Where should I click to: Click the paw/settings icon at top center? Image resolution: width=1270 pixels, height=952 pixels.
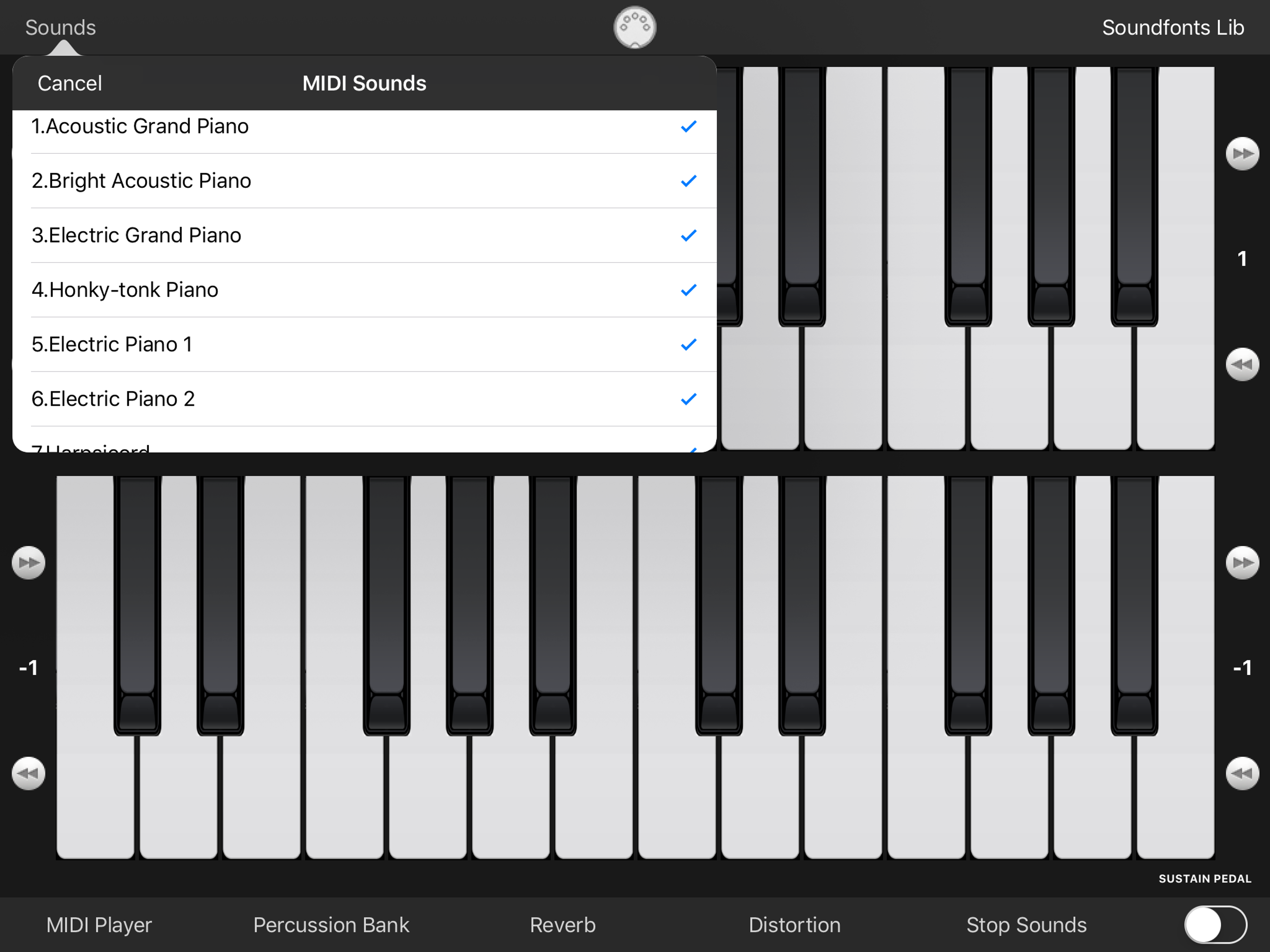coord(635,27)
